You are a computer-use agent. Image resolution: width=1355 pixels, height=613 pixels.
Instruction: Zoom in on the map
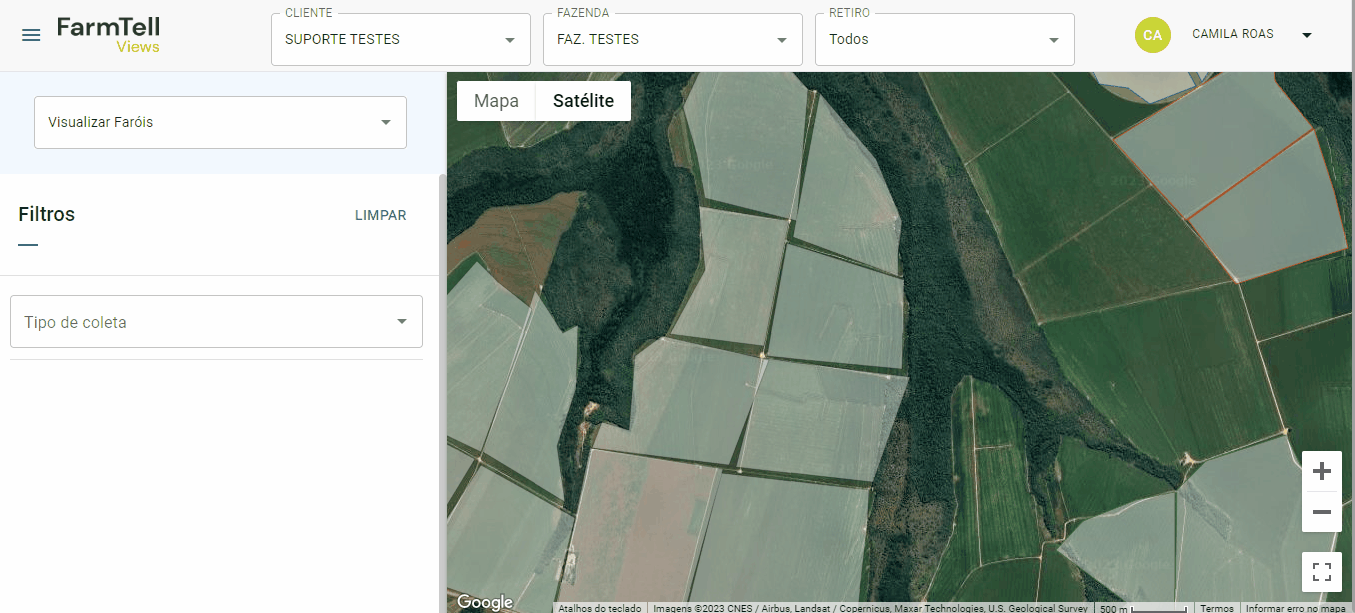(x=1321, y=471)
